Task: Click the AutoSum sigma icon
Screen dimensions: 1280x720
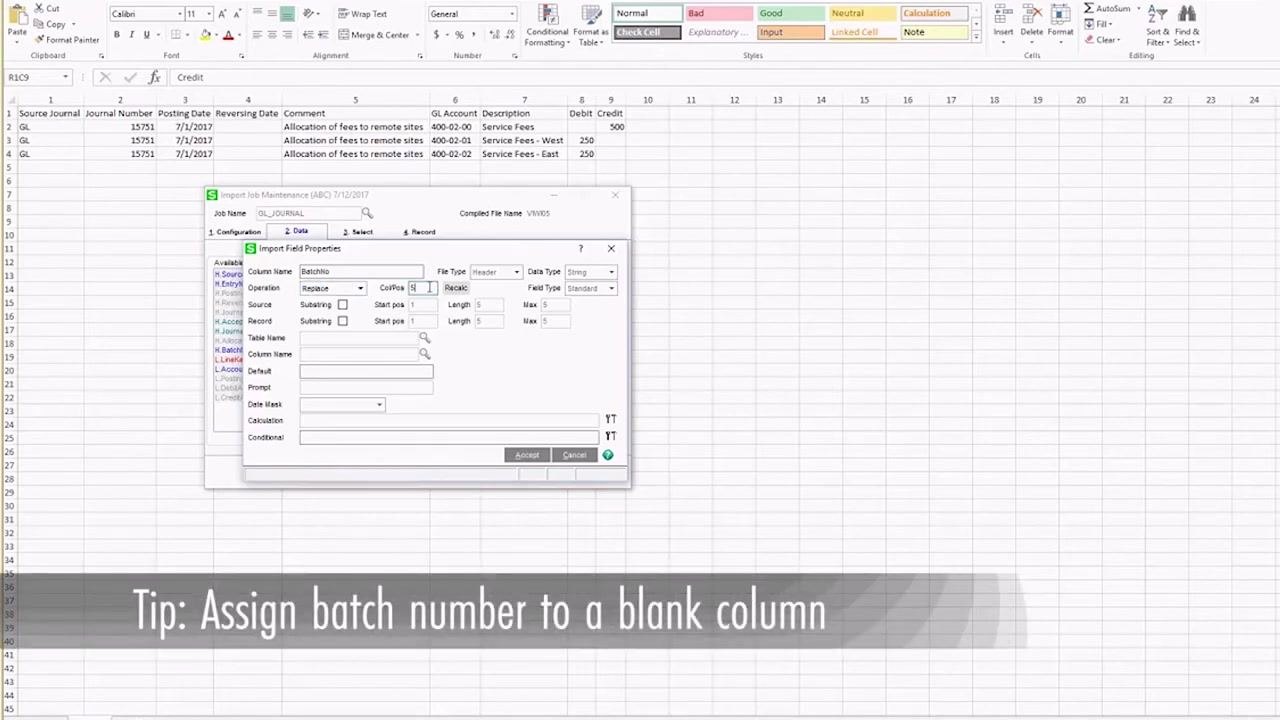Action: coord(1089,9)
